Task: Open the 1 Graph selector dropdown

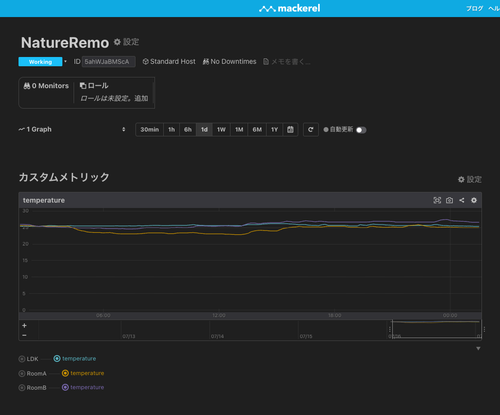Action: click(x=72, y=129)
